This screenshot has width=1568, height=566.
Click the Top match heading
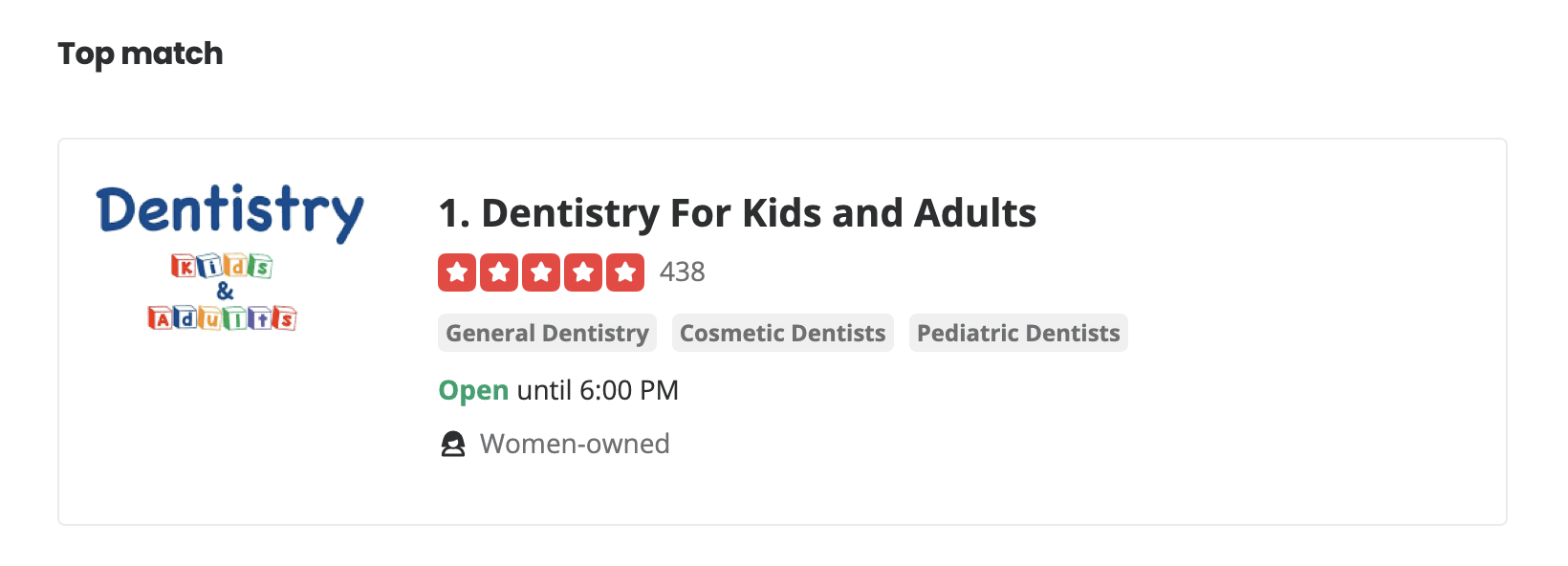tap(141, 54)
